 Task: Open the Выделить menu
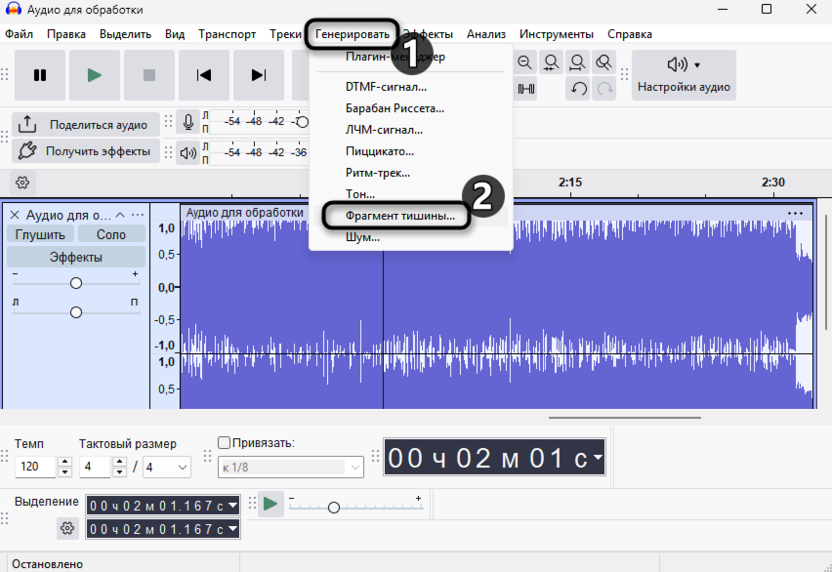[x=125, y=34]
